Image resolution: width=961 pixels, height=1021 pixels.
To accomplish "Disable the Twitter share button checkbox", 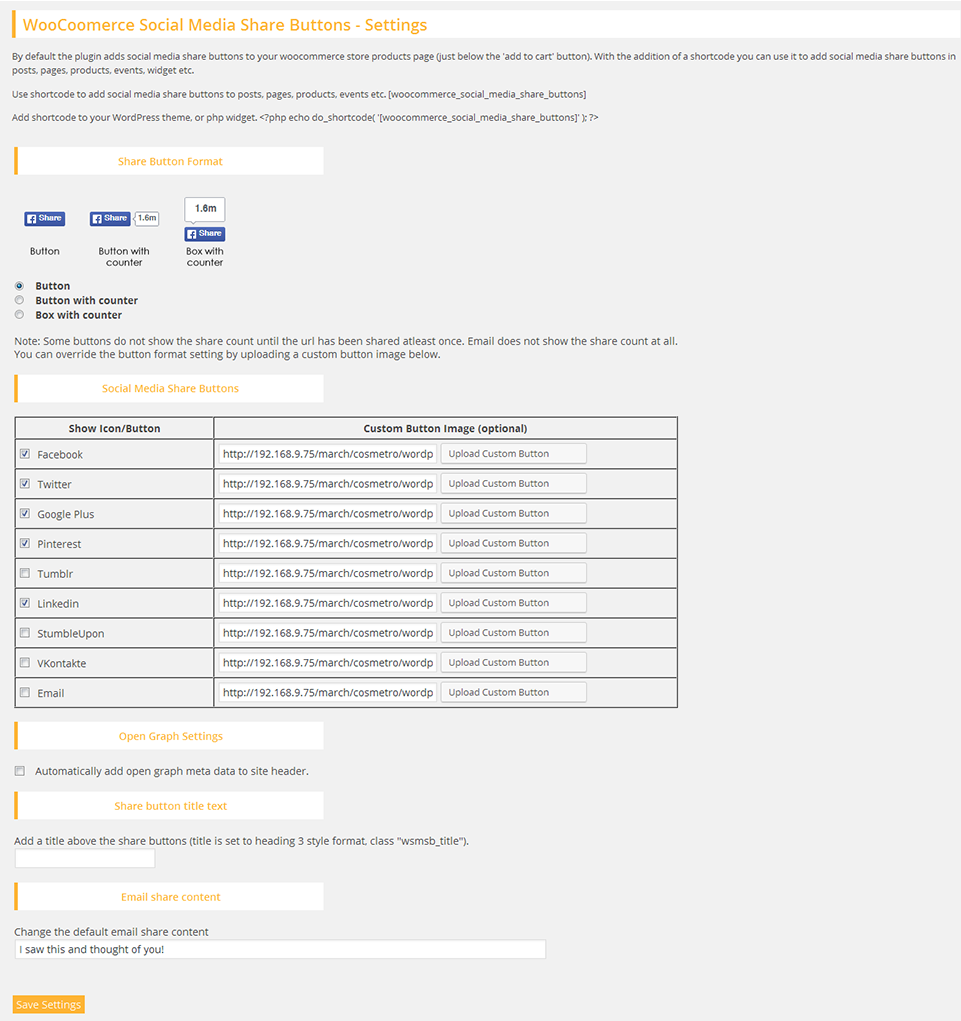I will click(x=25, y=484).
